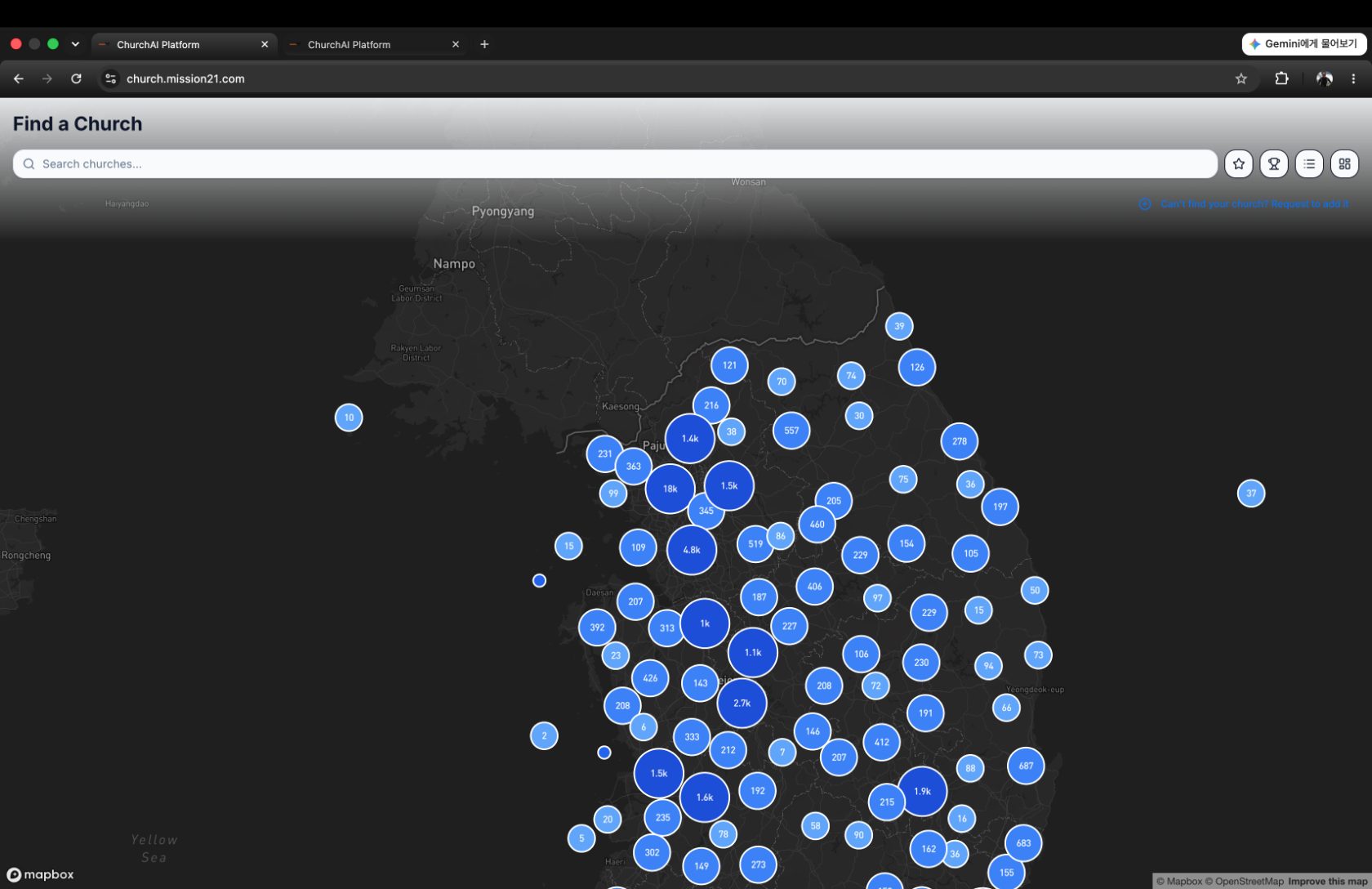
Task: Zoom into the 426 cluster
Action: (650, 678)
